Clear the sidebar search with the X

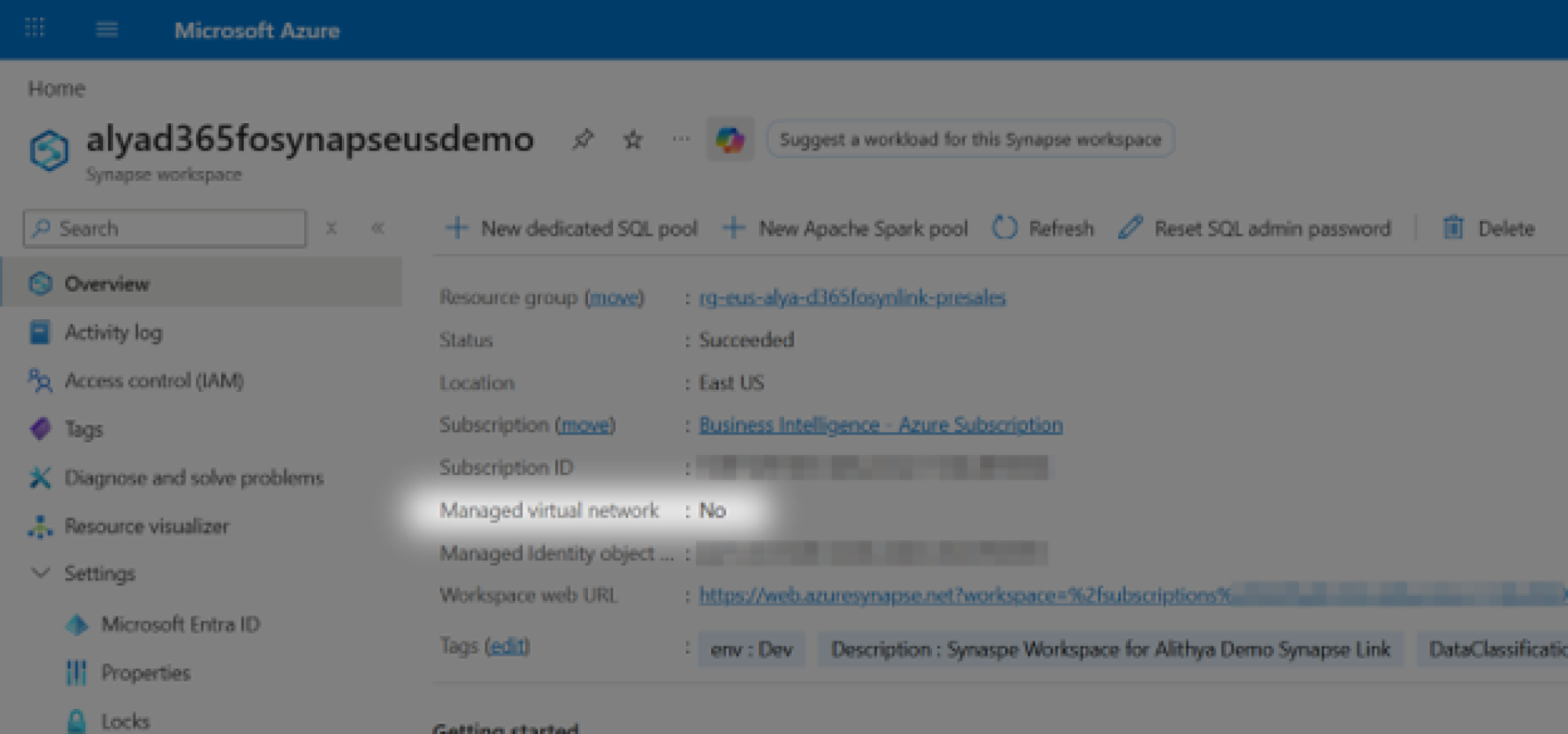[332, 228]
